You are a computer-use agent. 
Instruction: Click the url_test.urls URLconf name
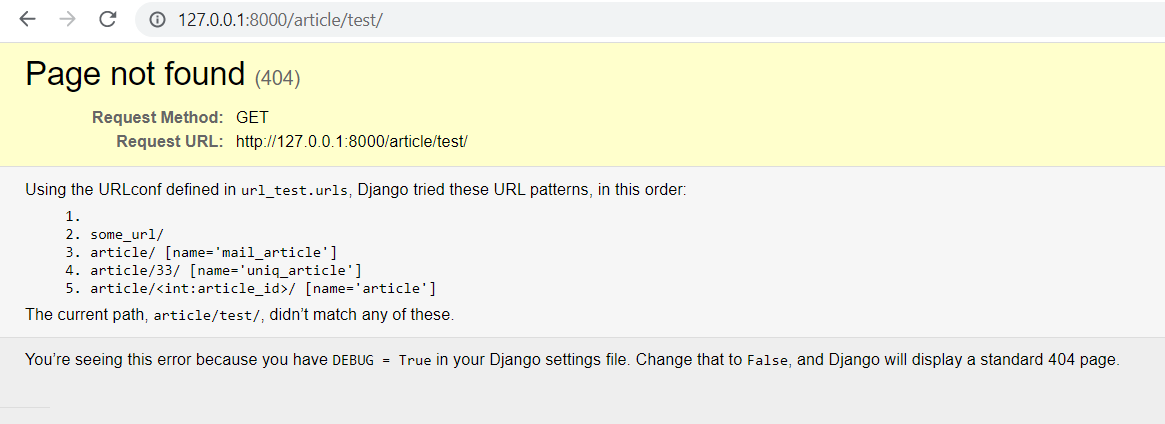coord(294,190)
